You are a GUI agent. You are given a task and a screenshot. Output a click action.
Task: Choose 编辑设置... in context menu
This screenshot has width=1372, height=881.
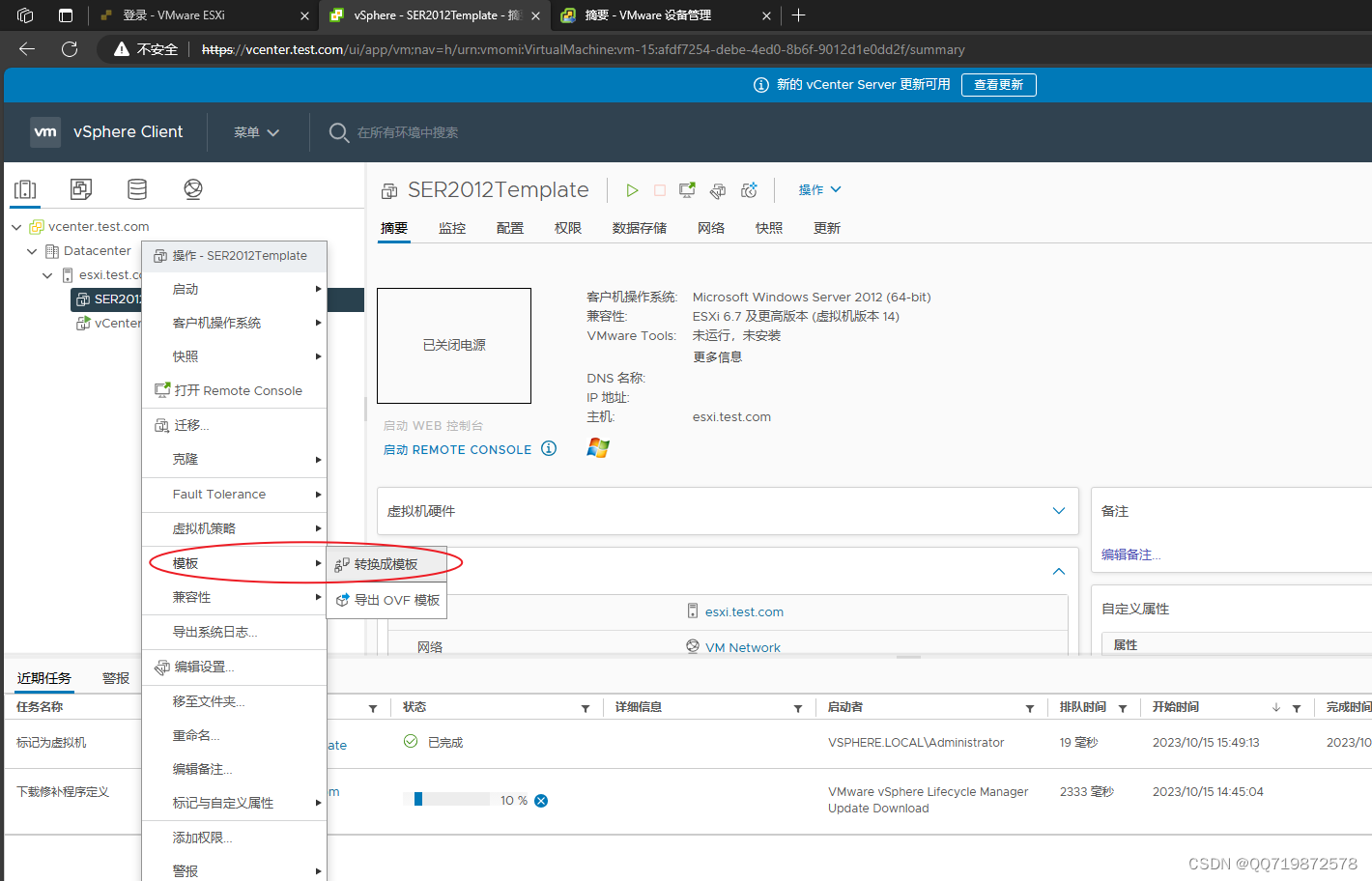pyautogui.click(x=235, y=667)
